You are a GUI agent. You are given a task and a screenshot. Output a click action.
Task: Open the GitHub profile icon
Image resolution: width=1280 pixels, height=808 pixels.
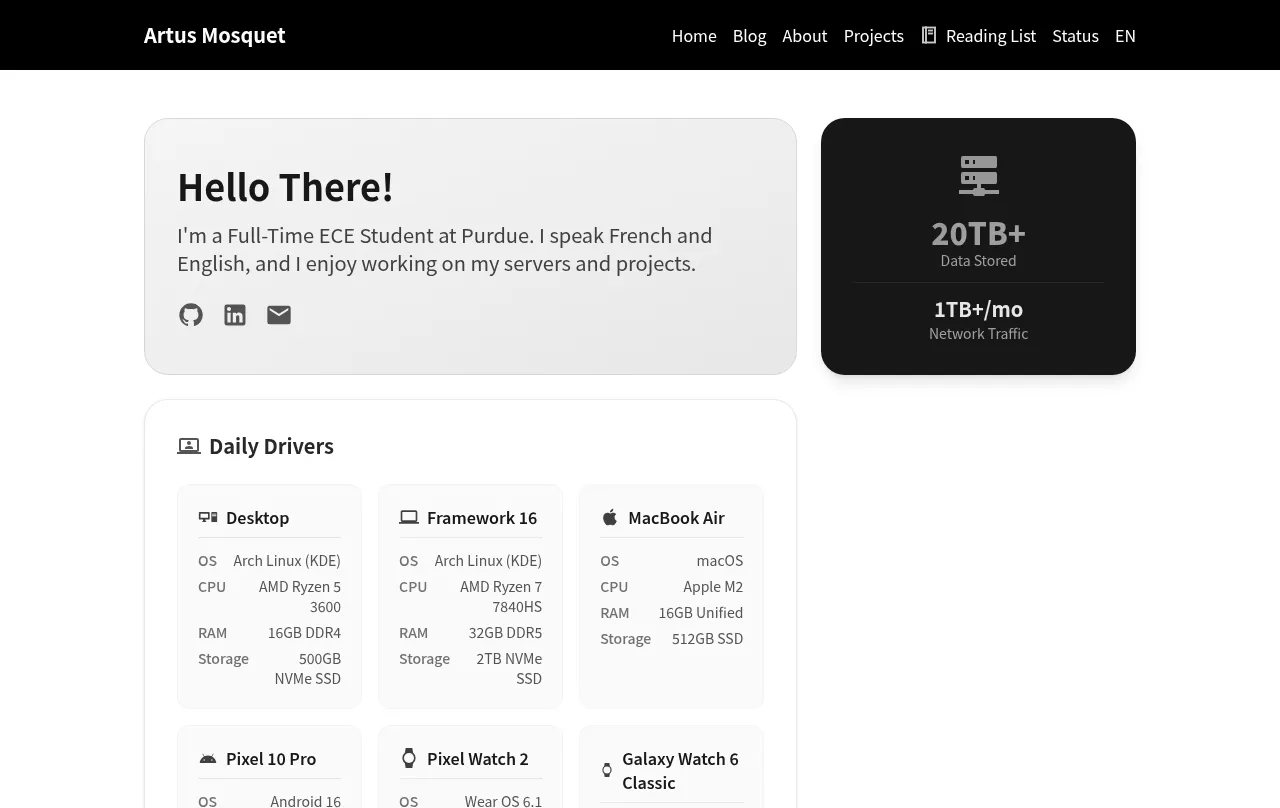[x=191, y=315]
